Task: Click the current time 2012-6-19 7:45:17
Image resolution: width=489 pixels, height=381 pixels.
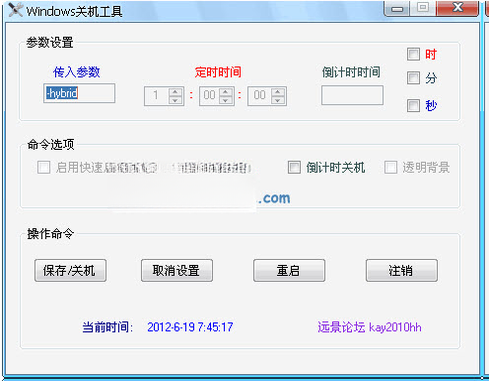Action: pos(190,327)
